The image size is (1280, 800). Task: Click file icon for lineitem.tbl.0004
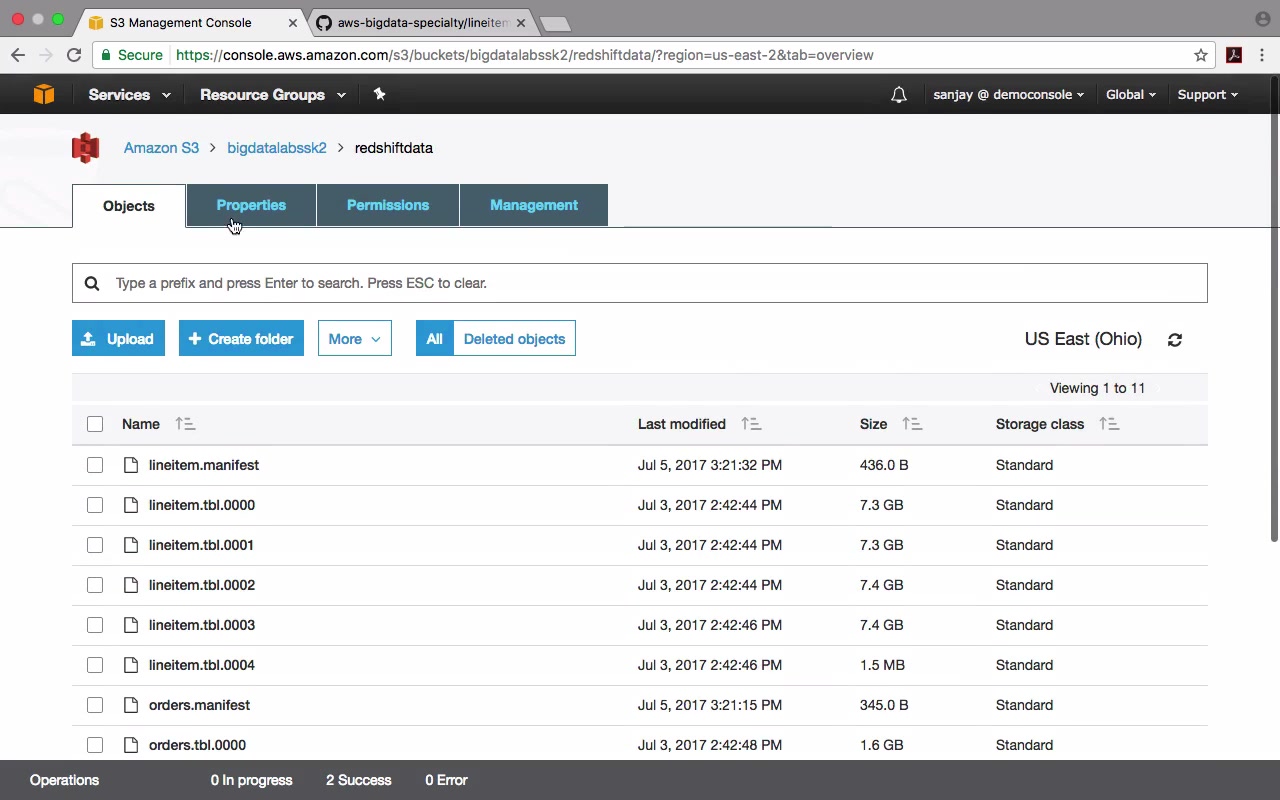click(131, 665)
